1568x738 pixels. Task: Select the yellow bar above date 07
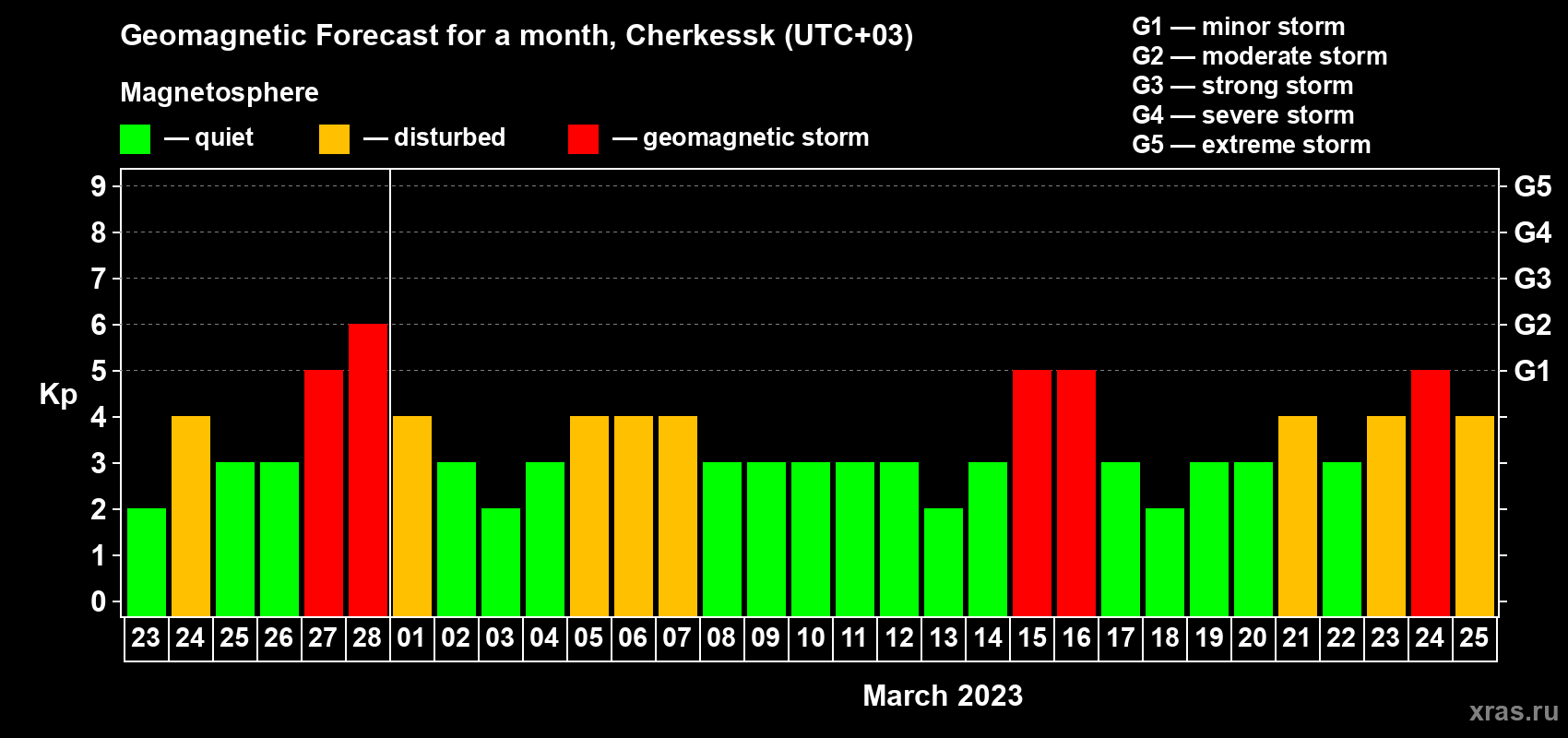coord(678,517)
